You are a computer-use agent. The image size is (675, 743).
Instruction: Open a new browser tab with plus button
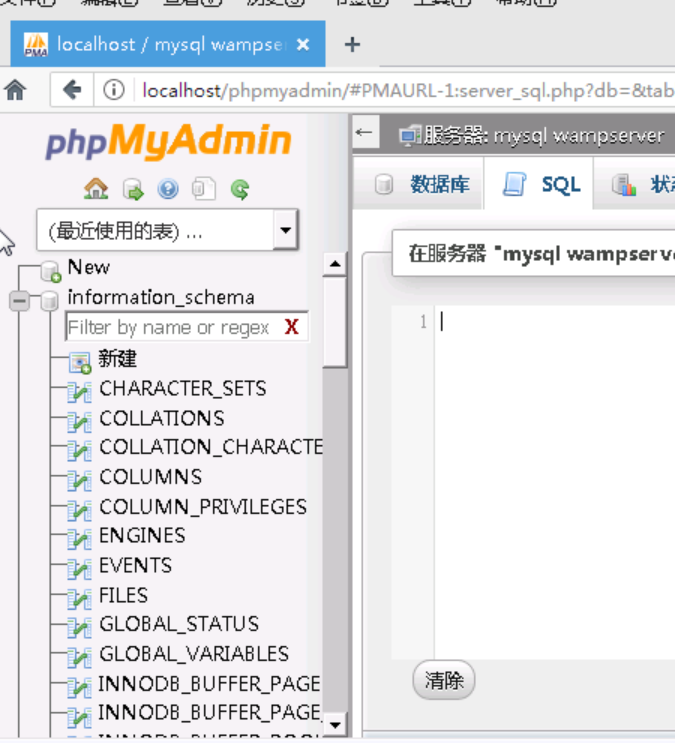pos(352,45)
